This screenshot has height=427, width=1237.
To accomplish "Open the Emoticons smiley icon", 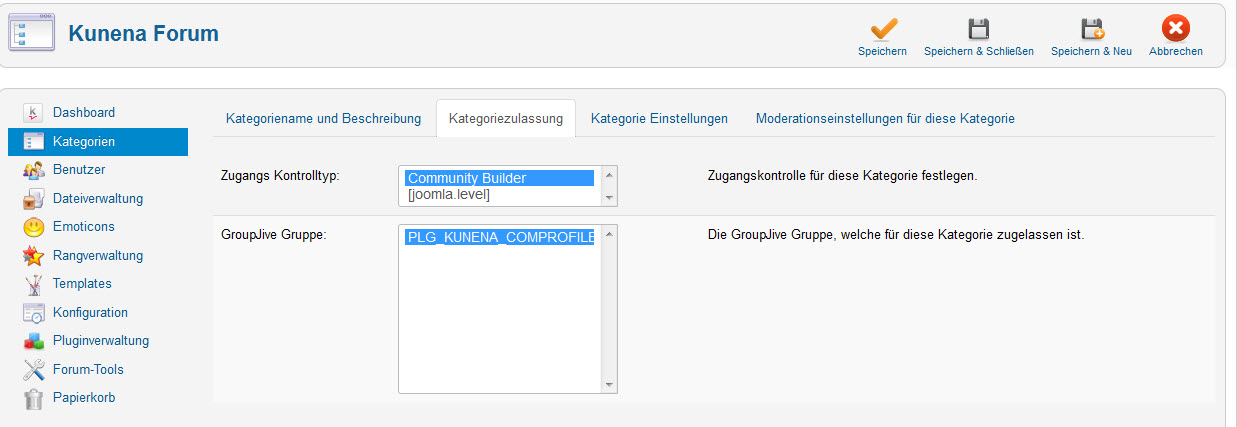I will coord(34,227).
